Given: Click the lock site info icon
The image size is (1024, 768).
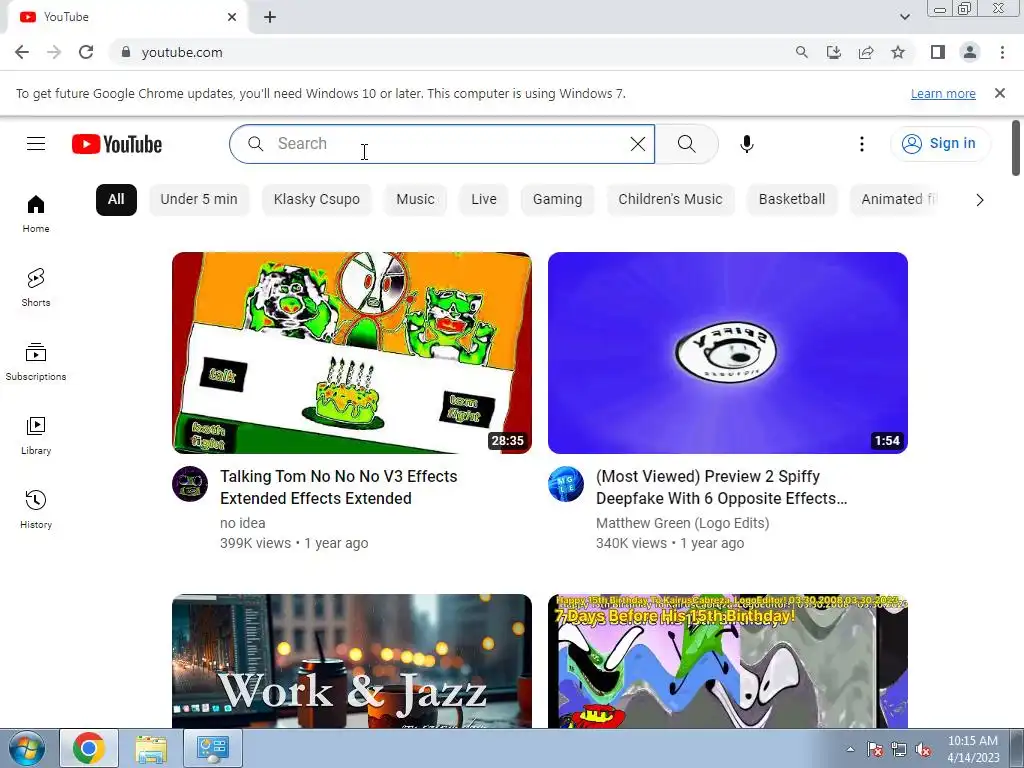Looking at the screenshot, I should [126, 52].
